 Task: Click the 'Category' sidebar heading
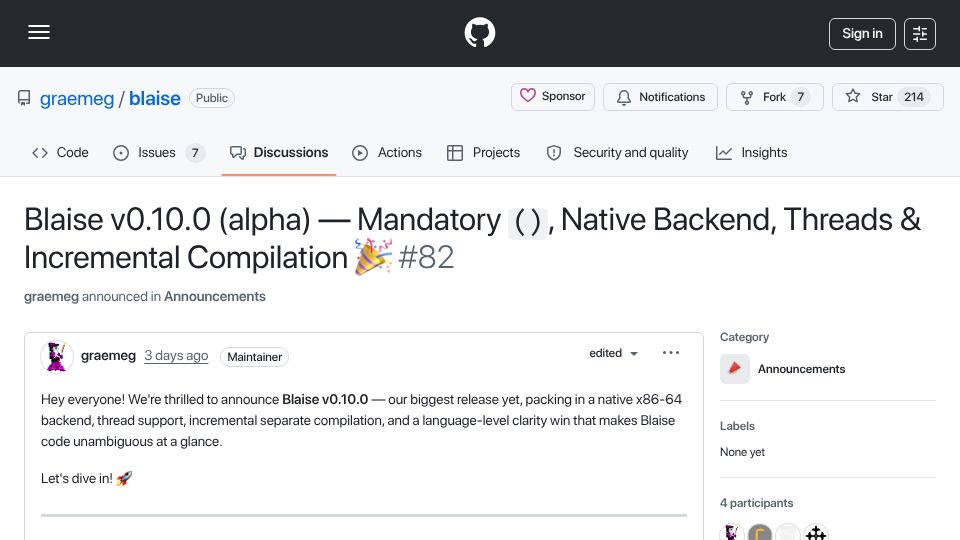(x=744, y=337)
